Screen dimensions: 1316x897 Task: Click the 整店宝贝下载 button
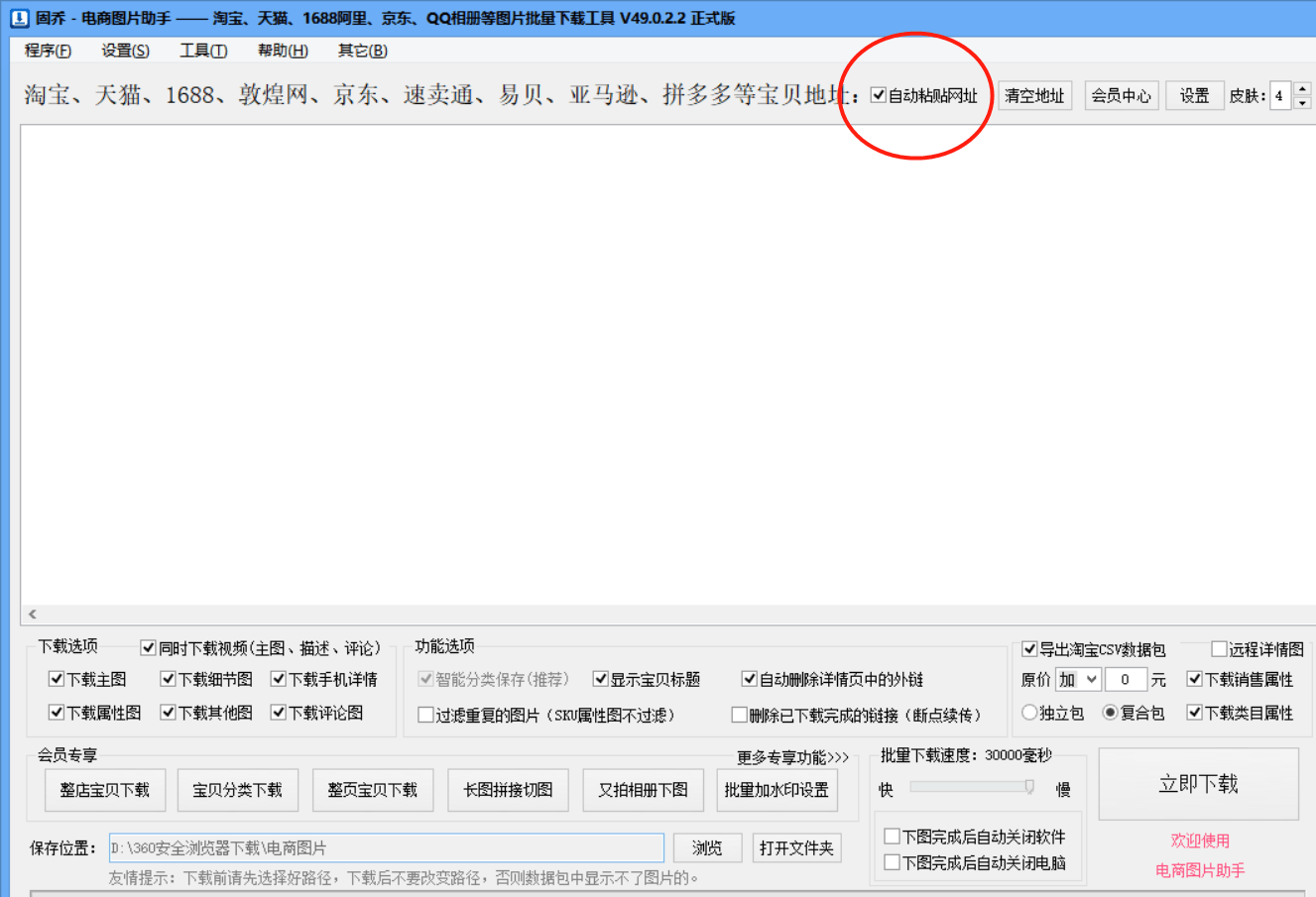click(x=104, y=790)
